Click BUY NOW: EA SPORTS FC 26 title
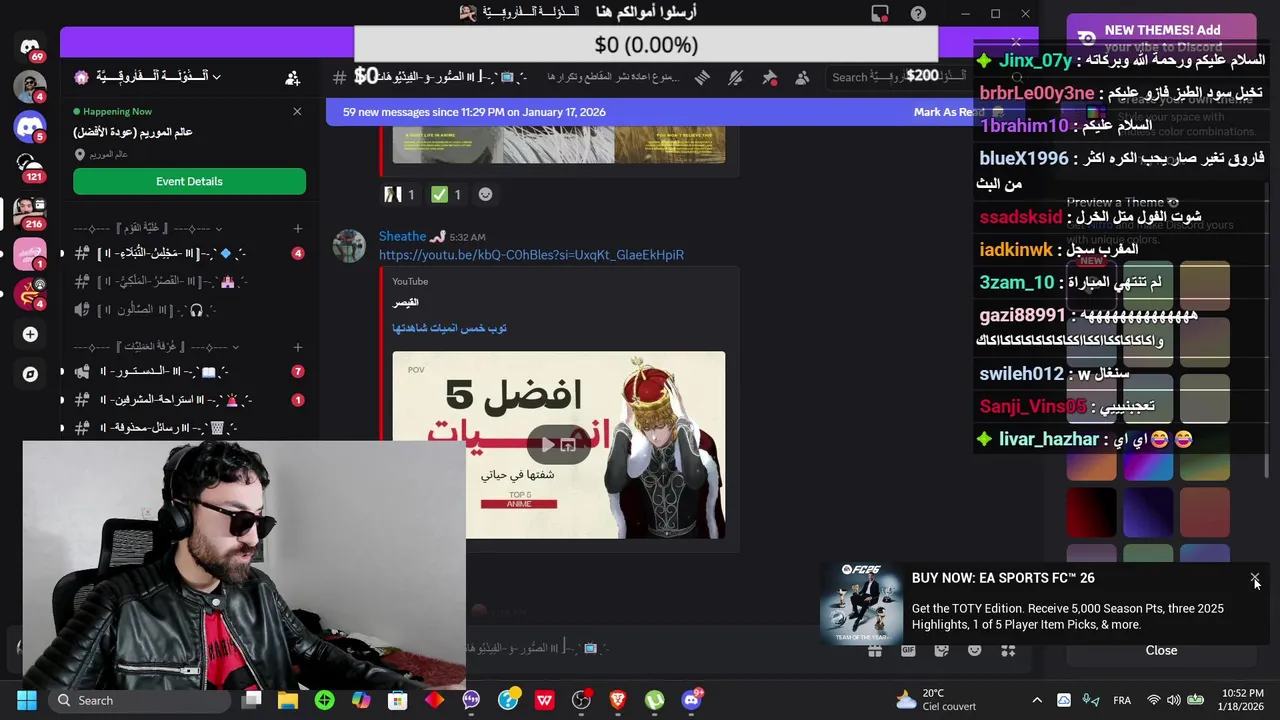 (x=1003, y=578)
